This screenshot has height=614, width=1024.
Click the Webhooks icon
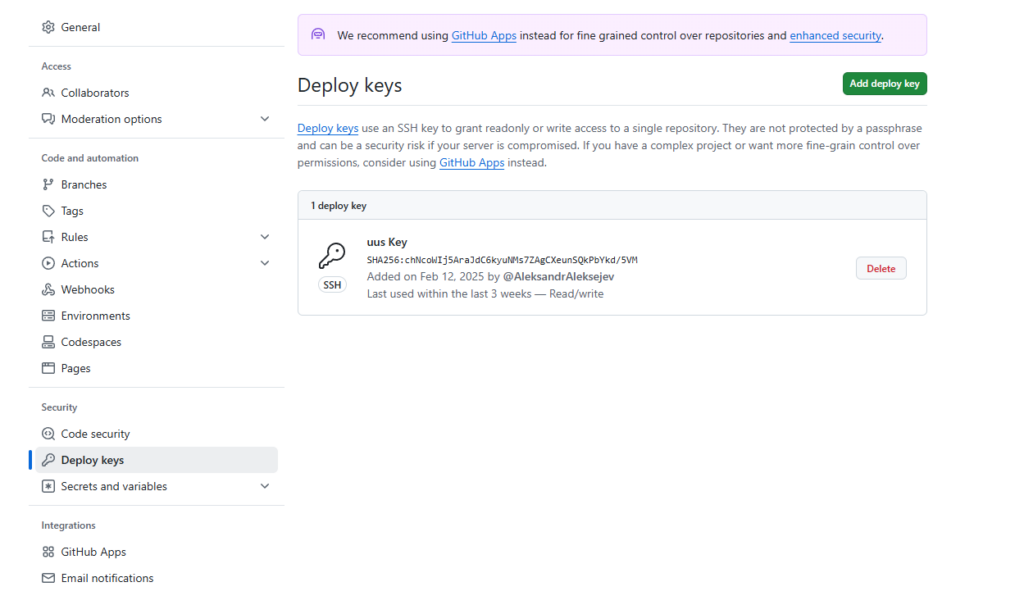pyautogui.click(x=48, y=289)
